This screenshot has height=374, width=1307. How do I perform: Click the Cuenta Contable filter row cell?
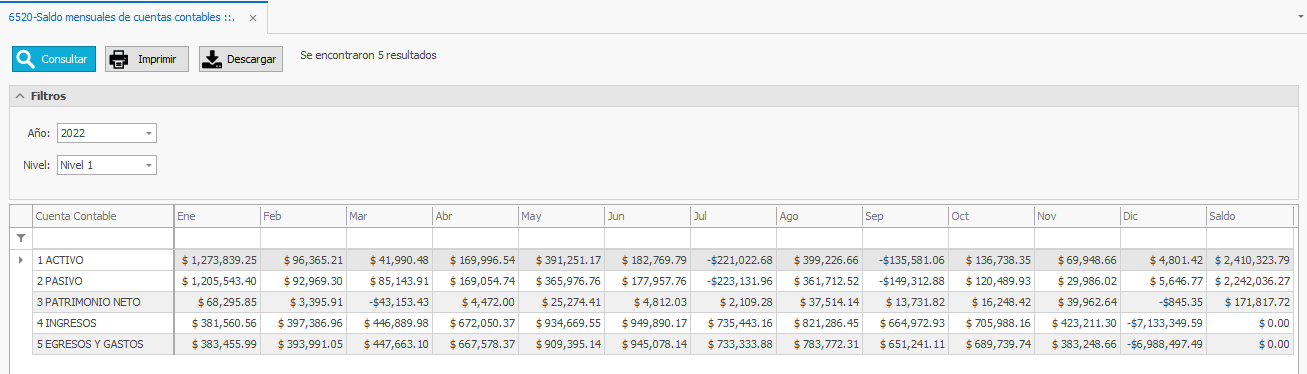(103, 238)
